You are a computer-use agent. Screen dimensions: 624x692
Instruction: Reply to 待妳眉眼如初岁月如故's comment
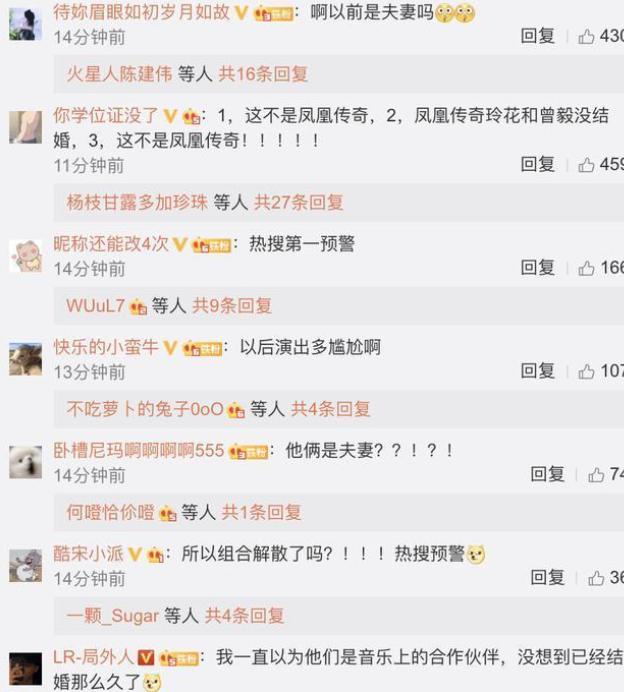538,36
